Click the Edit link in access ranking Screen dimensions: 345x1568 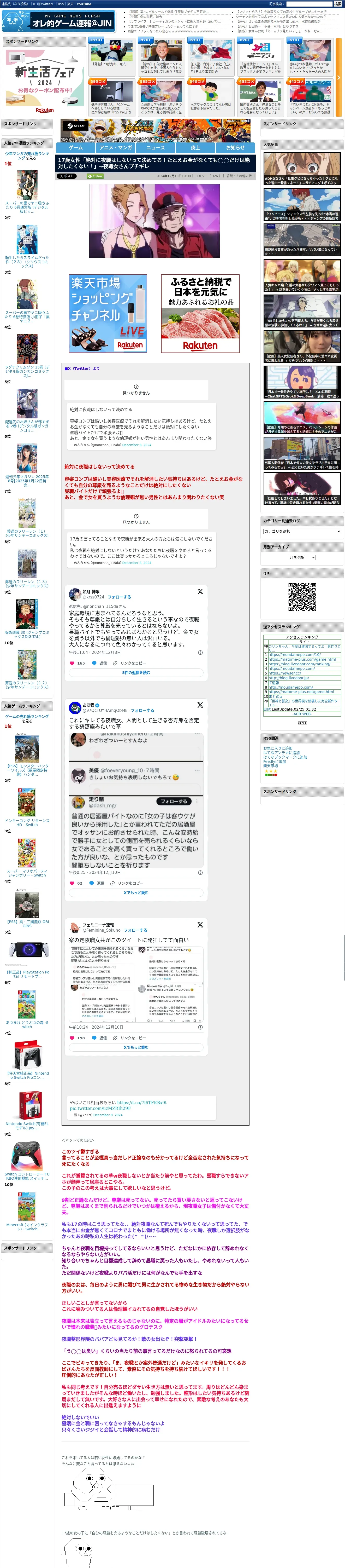click(x=267, y=709)
